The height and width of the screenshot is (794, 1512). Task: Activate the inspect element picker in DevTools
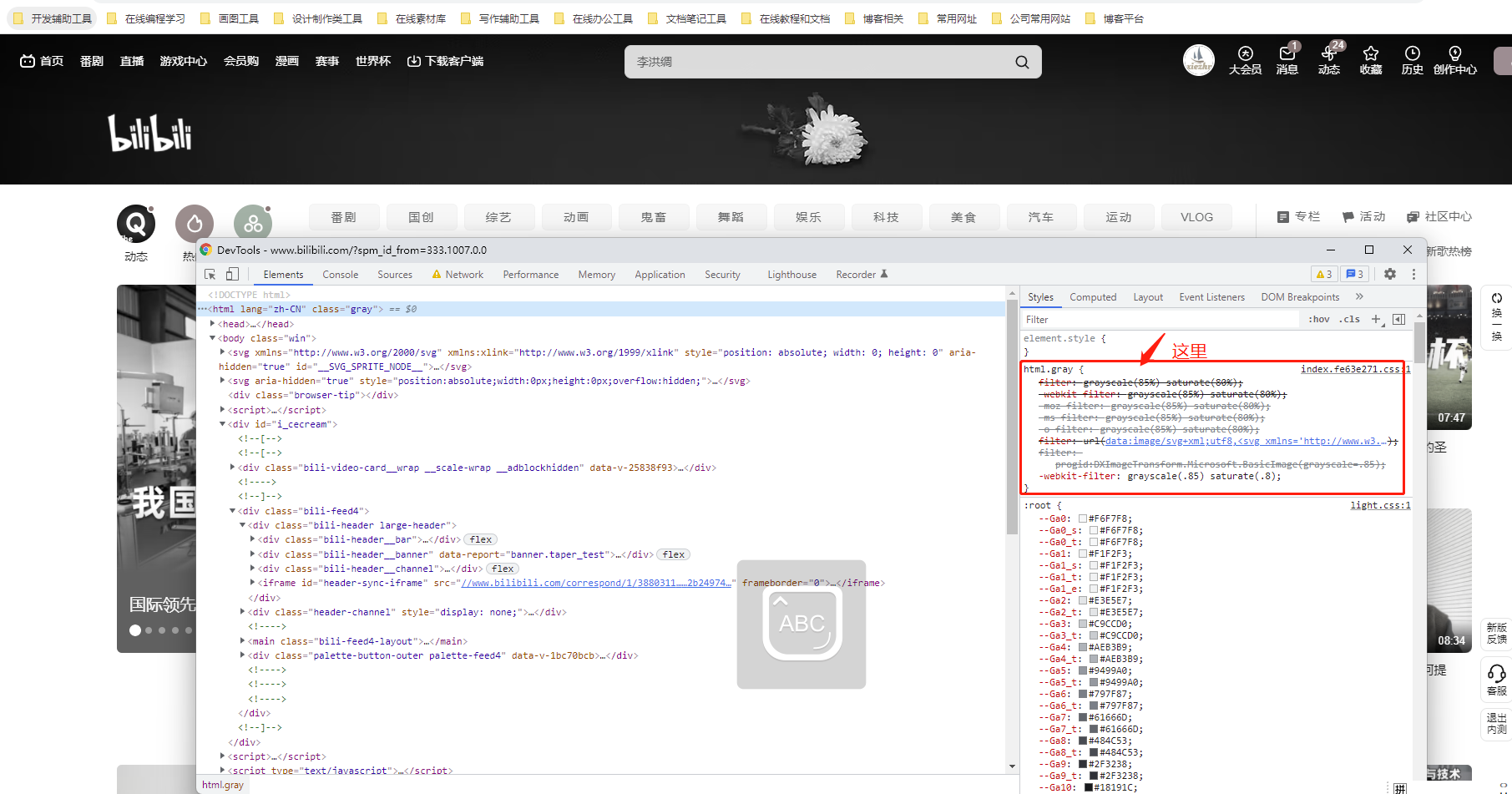click(x=210, y=274)
